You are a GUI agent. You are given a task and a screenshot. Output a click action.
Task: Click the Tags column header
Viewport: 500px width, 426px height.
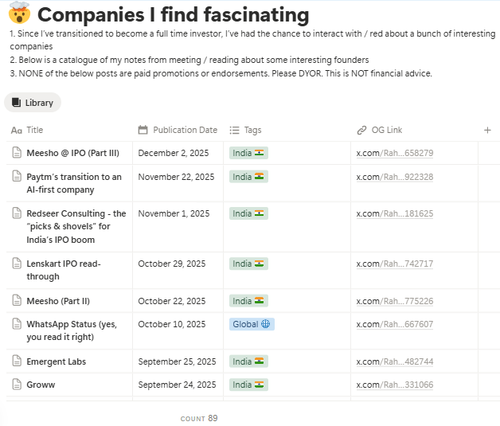(245, 130)
